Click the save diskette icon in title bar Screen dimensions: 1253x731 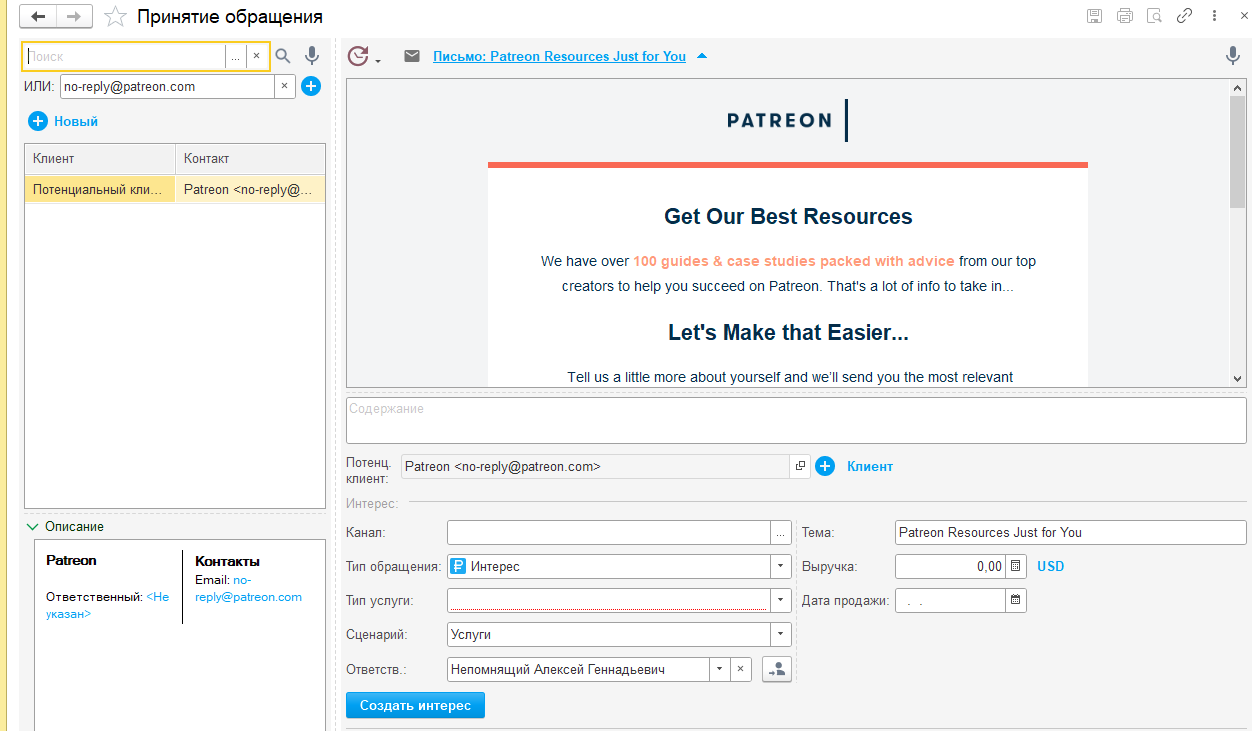coord(1095,16)
